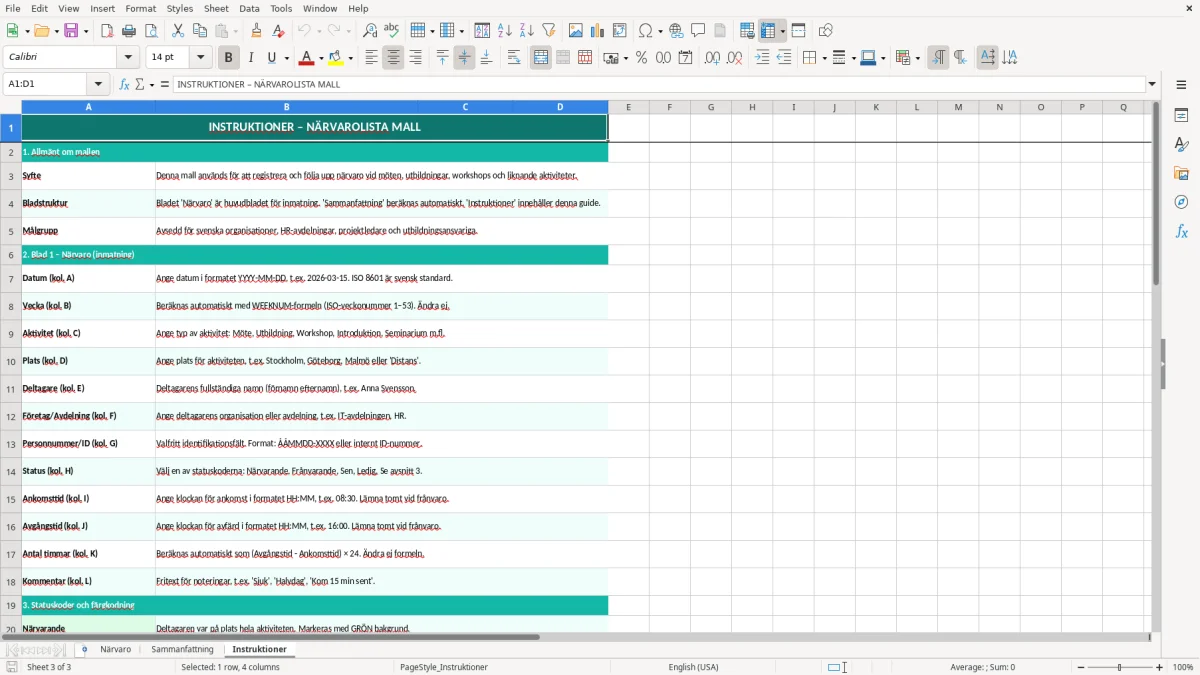Screen dimensions: 1200x675
Task: Sort ascending A to Z
Action: pyautogui.click(x=505, y=31)
